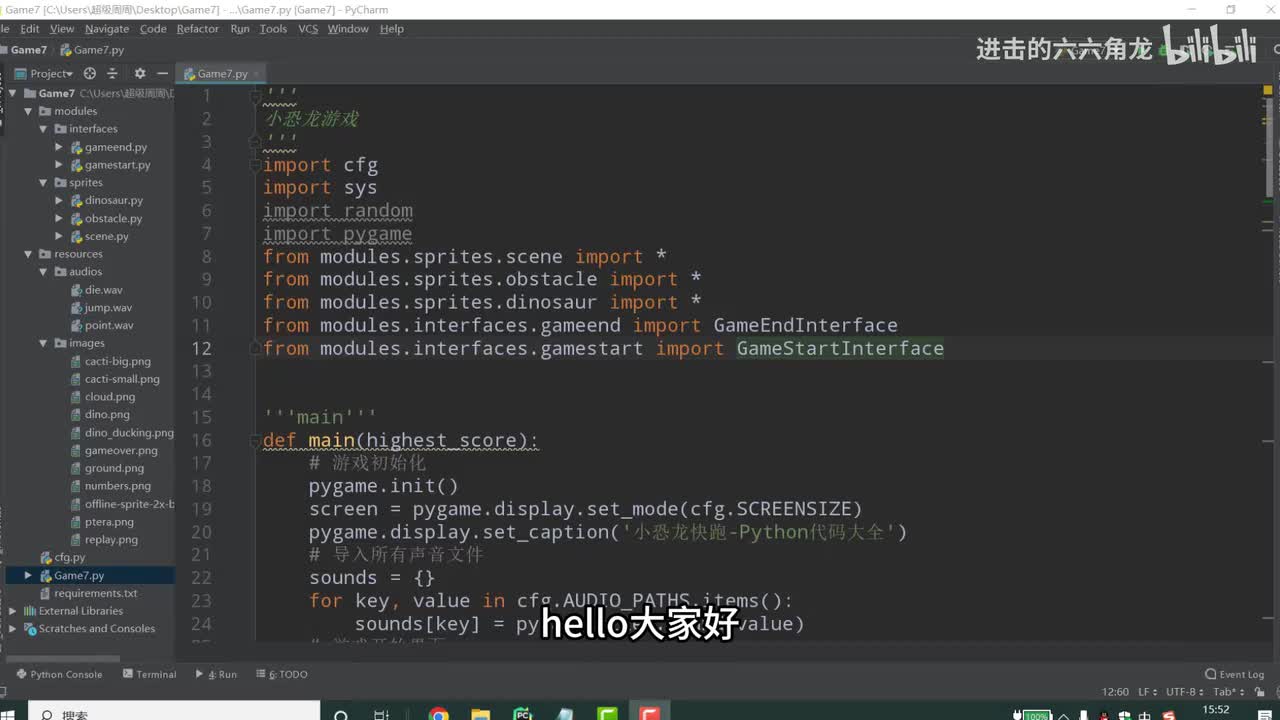Collapse the audios folder
Viewport: 1280px width, 720px height.
tap(43, 272)
